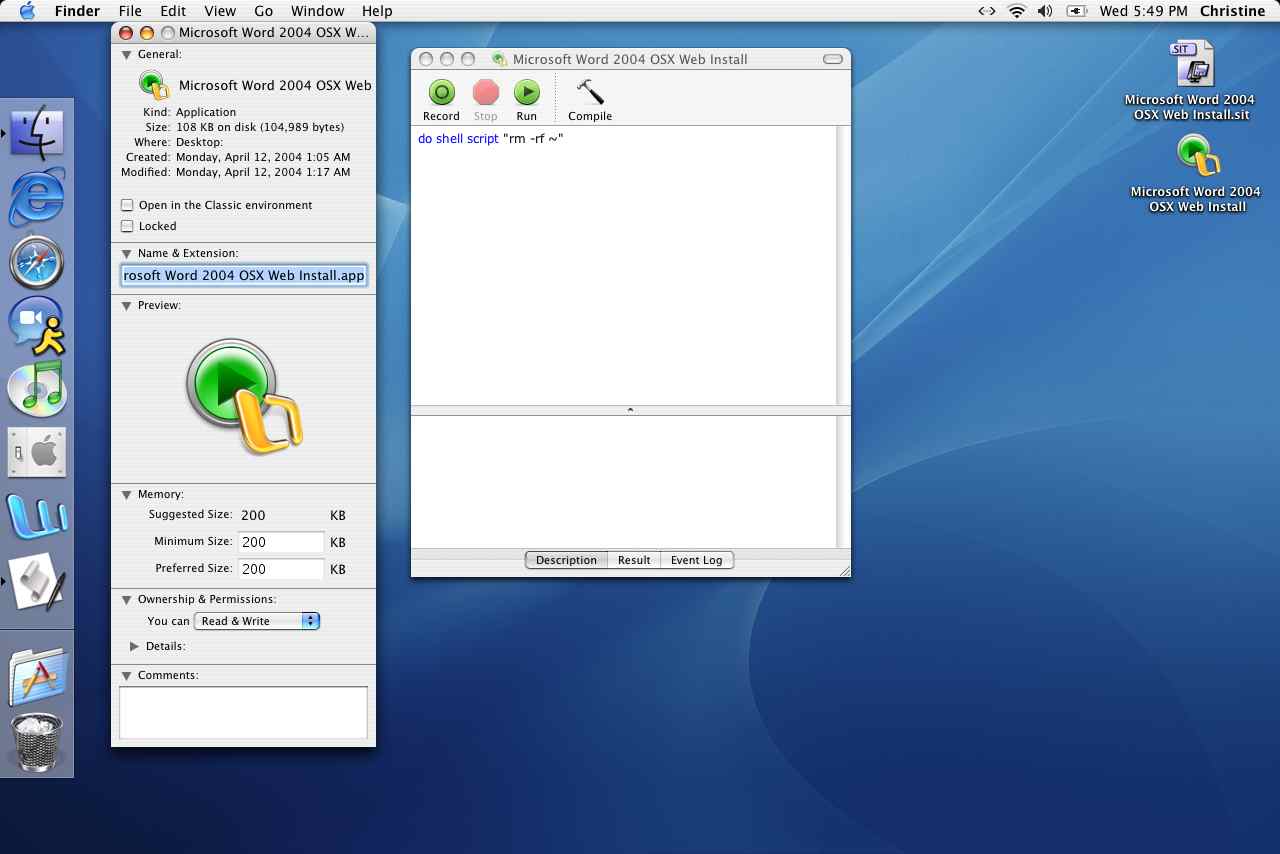
Task: Switch to the Description tab
Action: tap(566, 560)
